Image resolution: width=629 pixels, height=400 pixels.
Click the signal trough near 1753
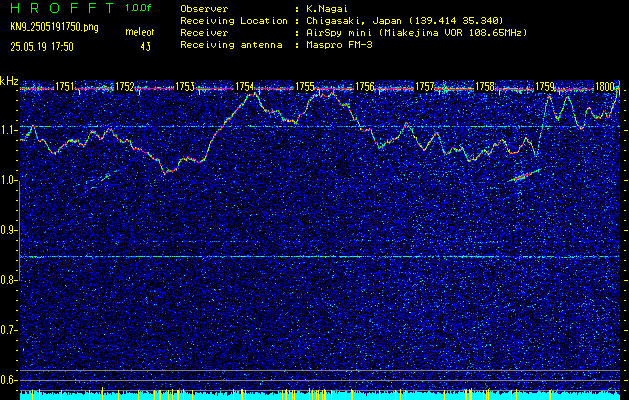[165, 173]
